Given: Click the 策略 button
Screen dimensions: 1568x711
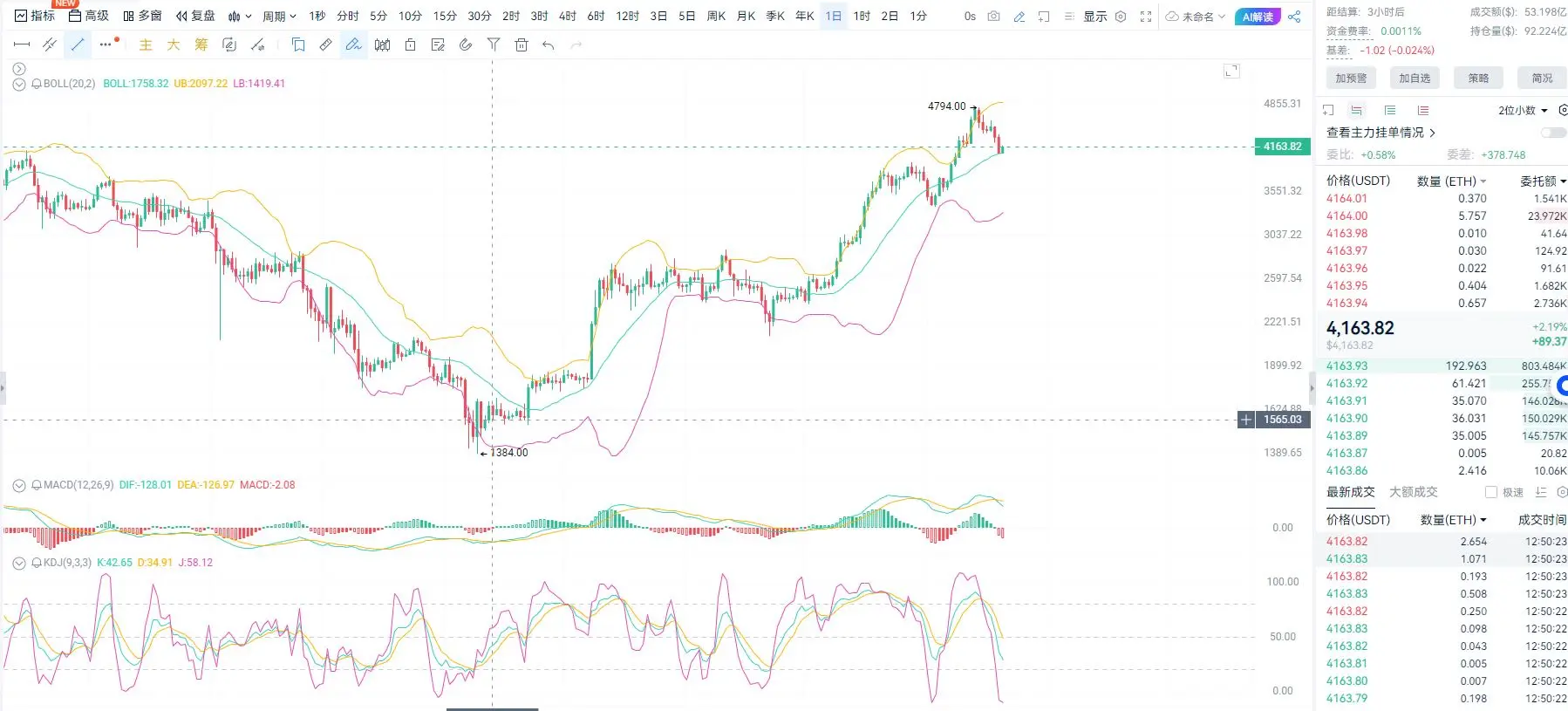Looking at the screenshot, I should click(x=1478, y=78).
